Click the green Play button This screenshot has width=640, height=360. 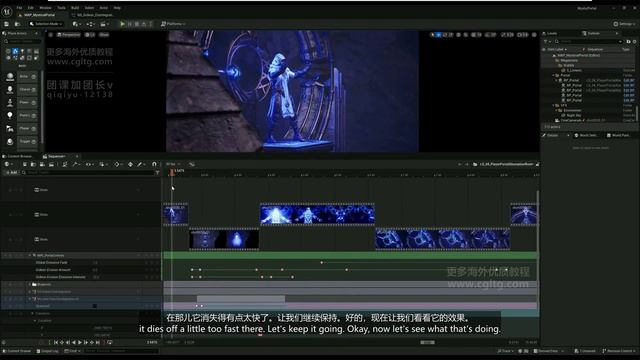[x=122, y=24]
